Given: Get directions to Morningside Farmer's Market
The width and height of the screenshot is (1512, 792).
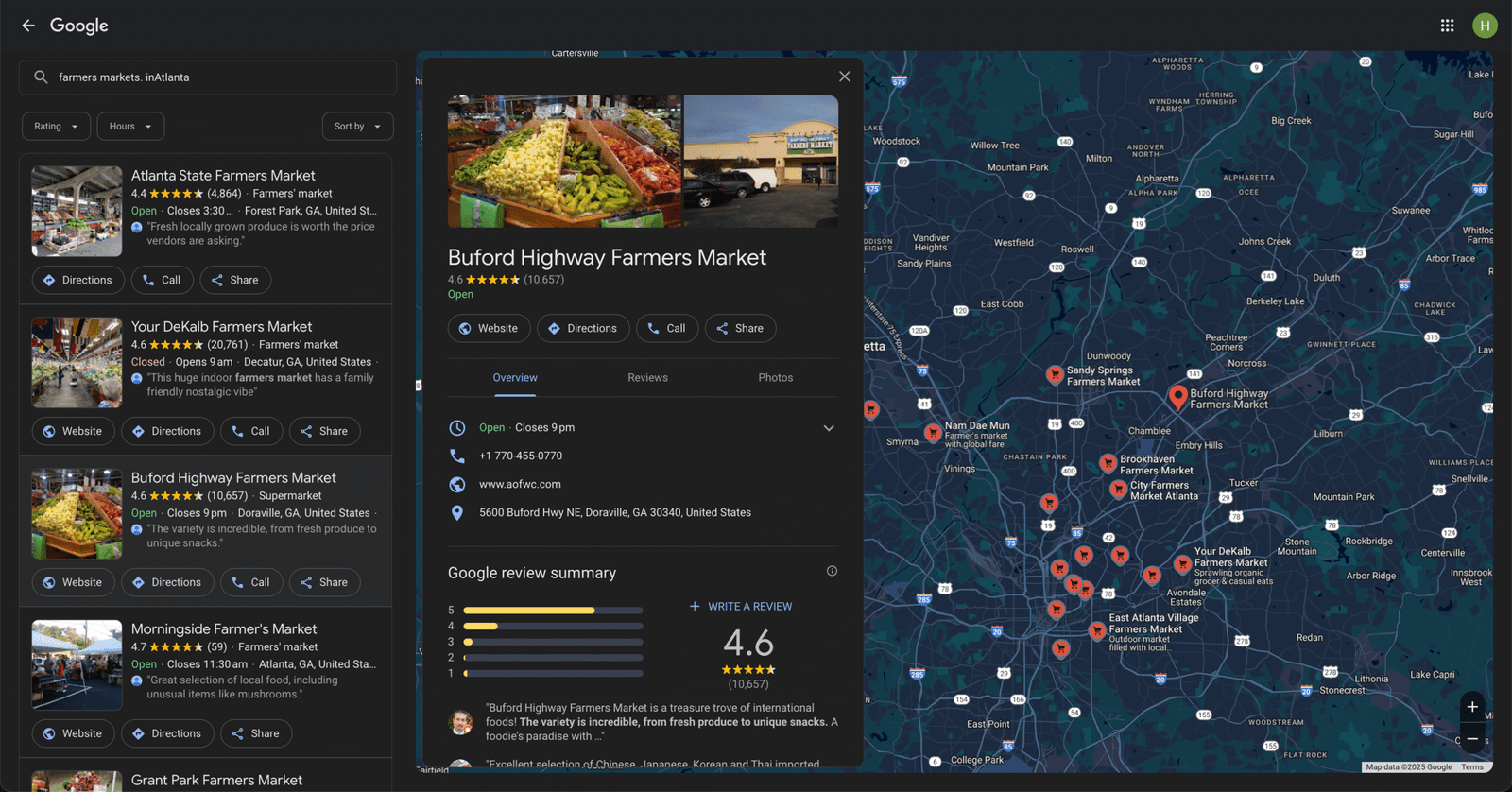Looking at the screenshot, I should (x=167, y=733).
